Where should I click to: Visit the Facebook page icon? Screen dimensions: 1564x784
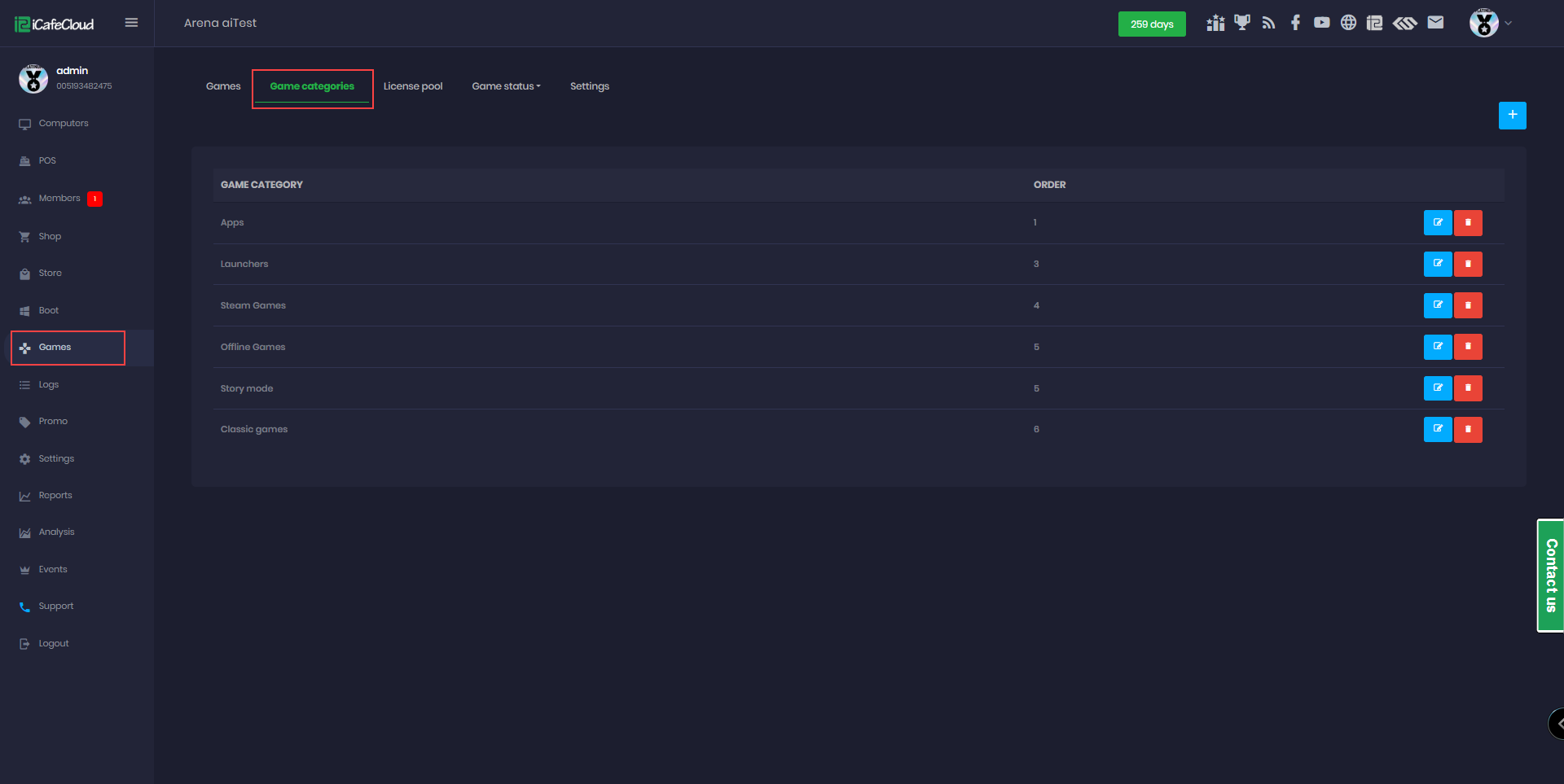(1295, 23)
